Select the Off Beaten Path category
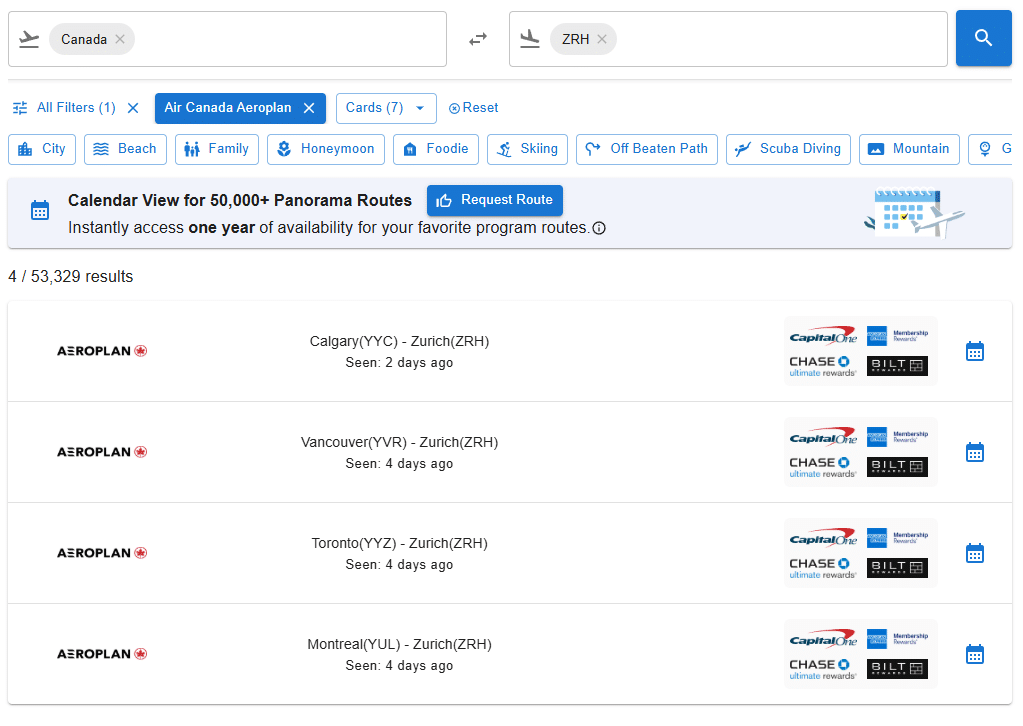 647,149
